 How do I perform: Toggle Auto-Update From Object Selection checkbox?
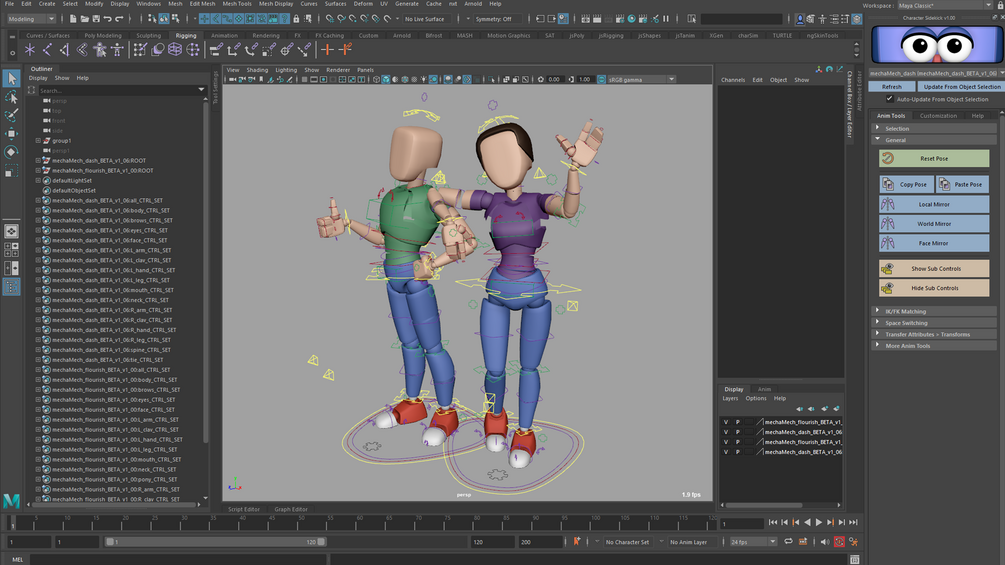pyautogui.click(x=889, y=99)
